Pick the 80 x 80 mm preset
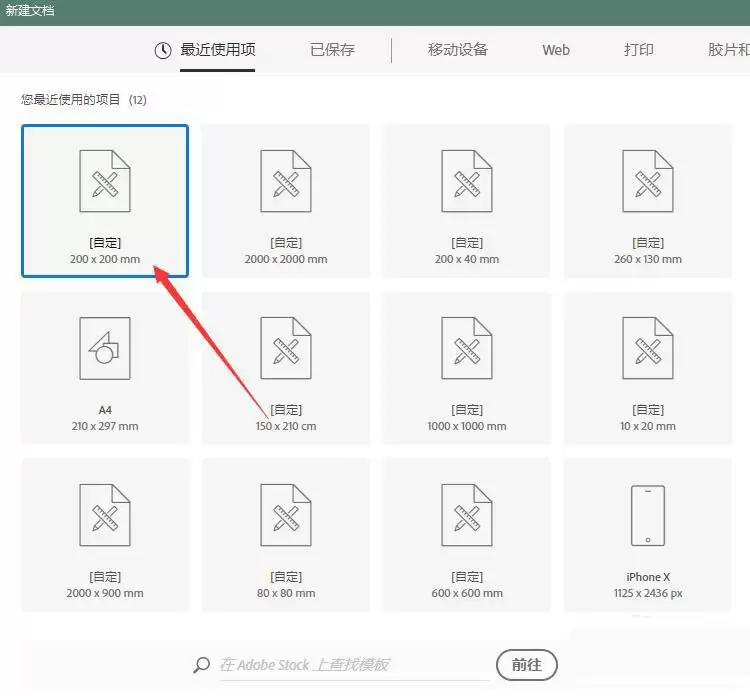This screenshot has height=696, width=750. tap(286, 535)
